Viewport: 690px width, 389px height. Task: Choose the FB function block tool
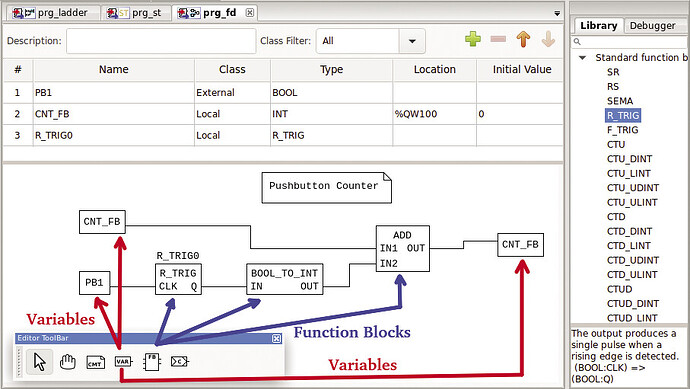click(x=151, y=362)
